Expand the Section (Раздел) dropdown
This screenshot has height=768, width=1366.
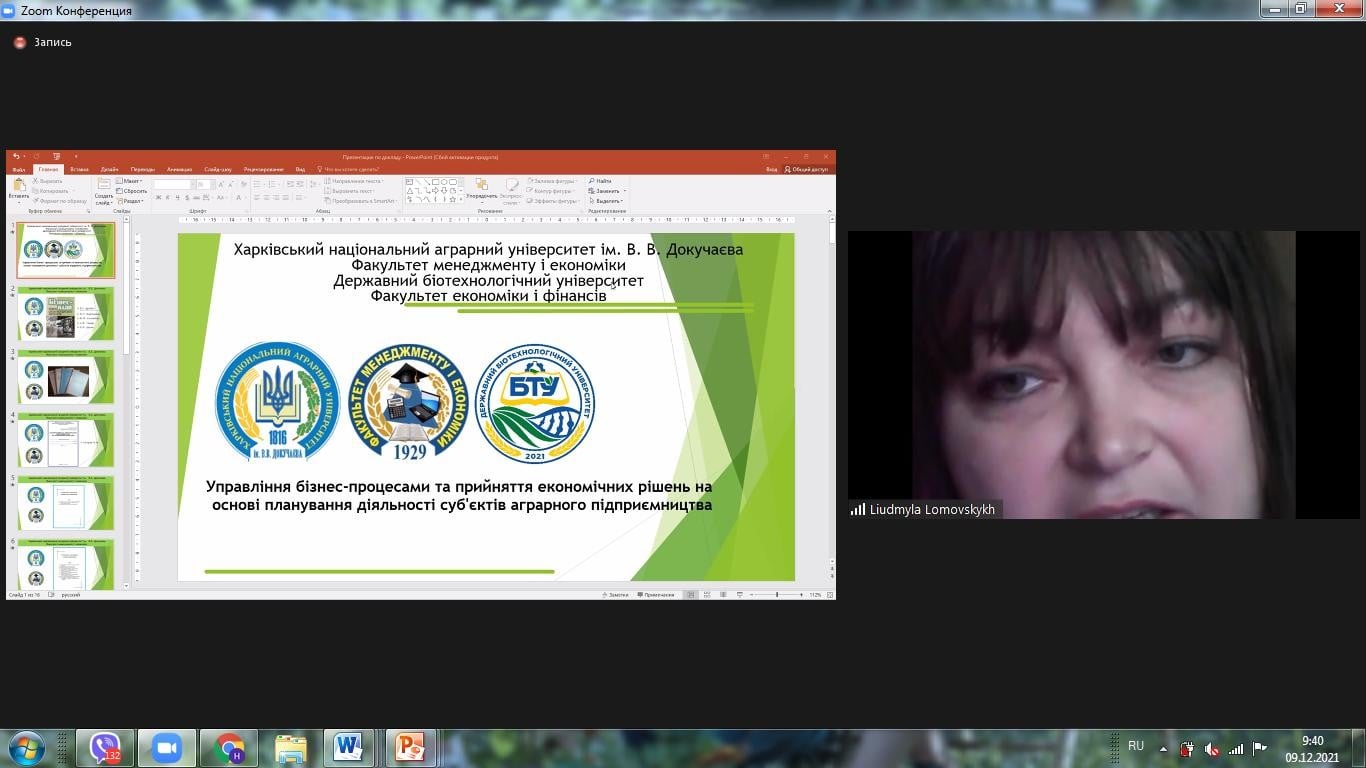coord(132,201)
